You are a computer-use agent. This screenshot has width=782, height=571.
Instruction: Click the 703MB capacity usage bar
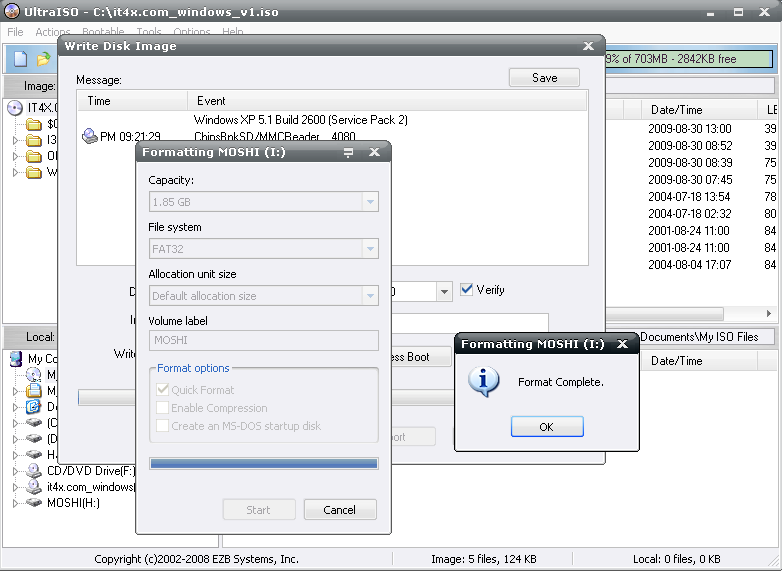pos(690,59)
